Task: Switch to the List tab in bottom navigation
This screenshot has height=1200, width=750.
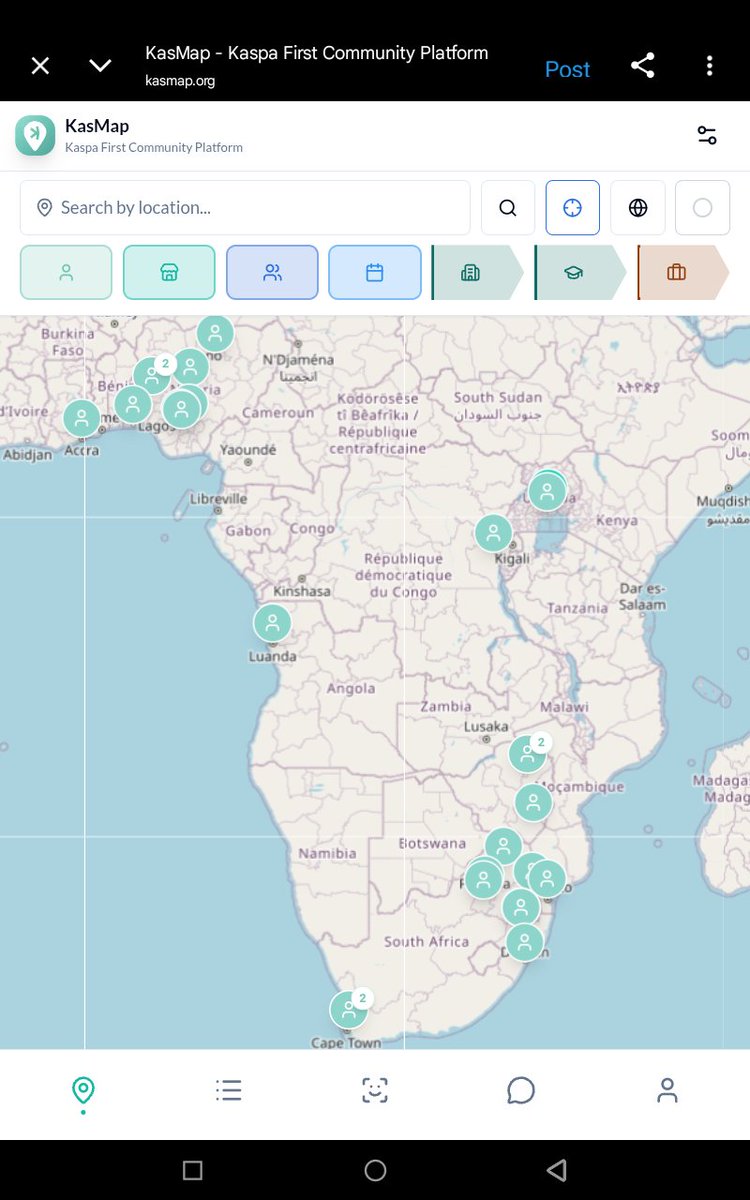Action: pyautogui.click(x=229, y=1090)
